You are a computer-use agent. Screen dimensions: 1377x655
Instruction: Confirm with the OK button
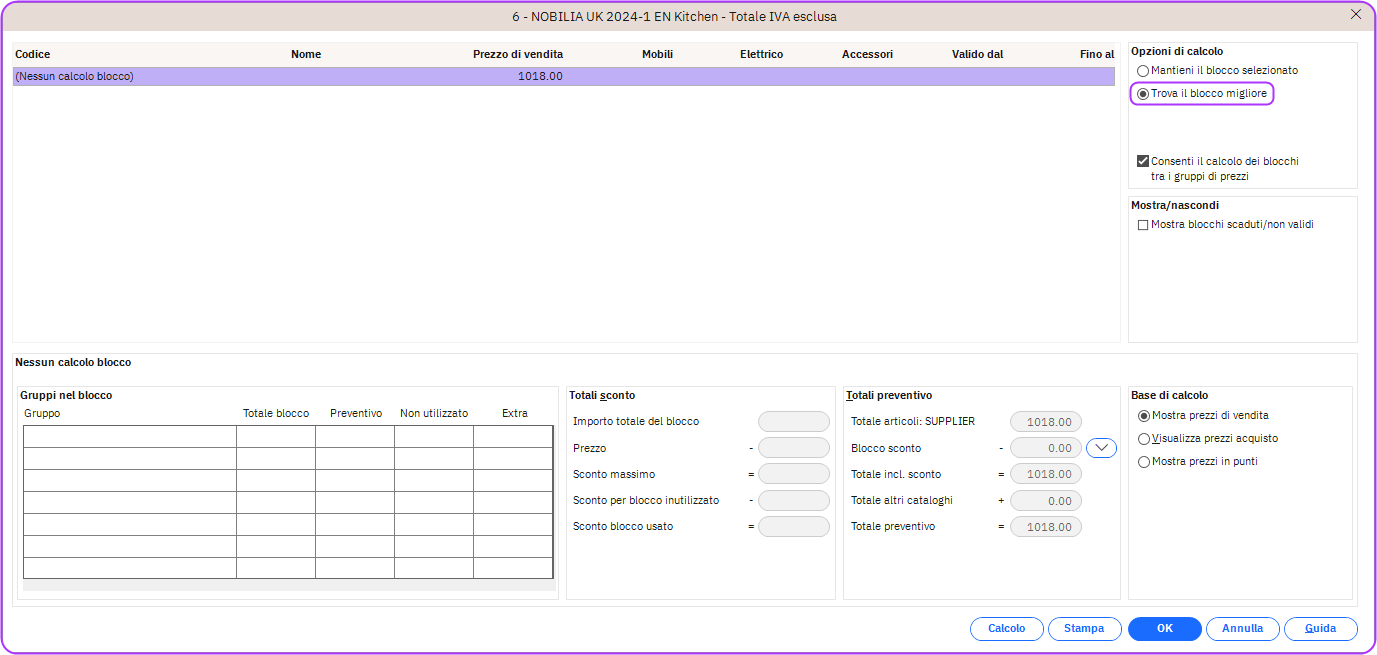tap(1164, 629)
